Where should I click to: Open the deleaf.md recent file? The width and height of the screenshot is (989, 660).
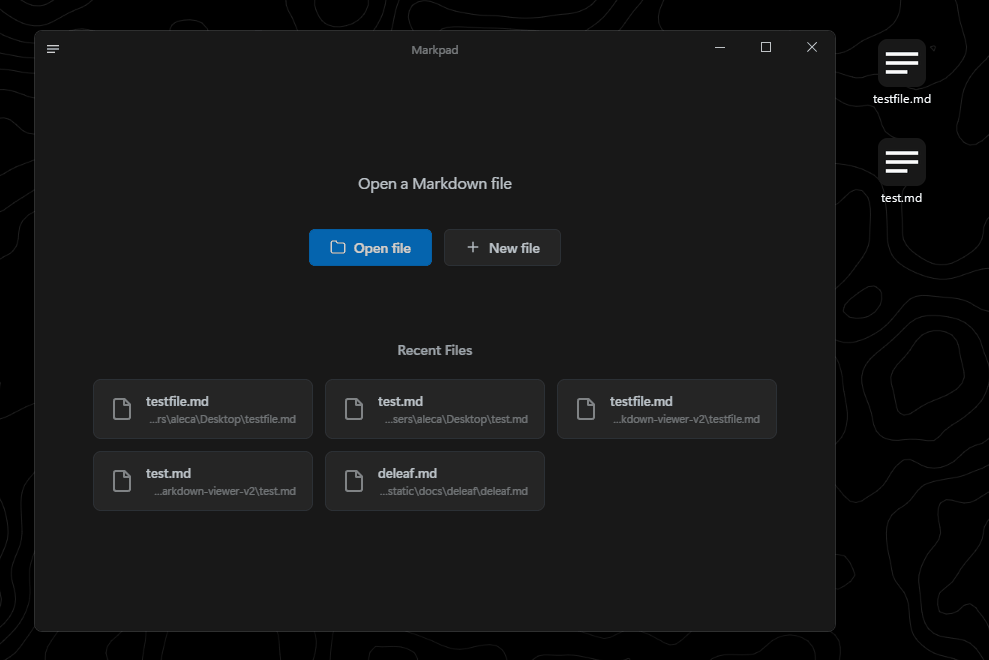point(435,481)
